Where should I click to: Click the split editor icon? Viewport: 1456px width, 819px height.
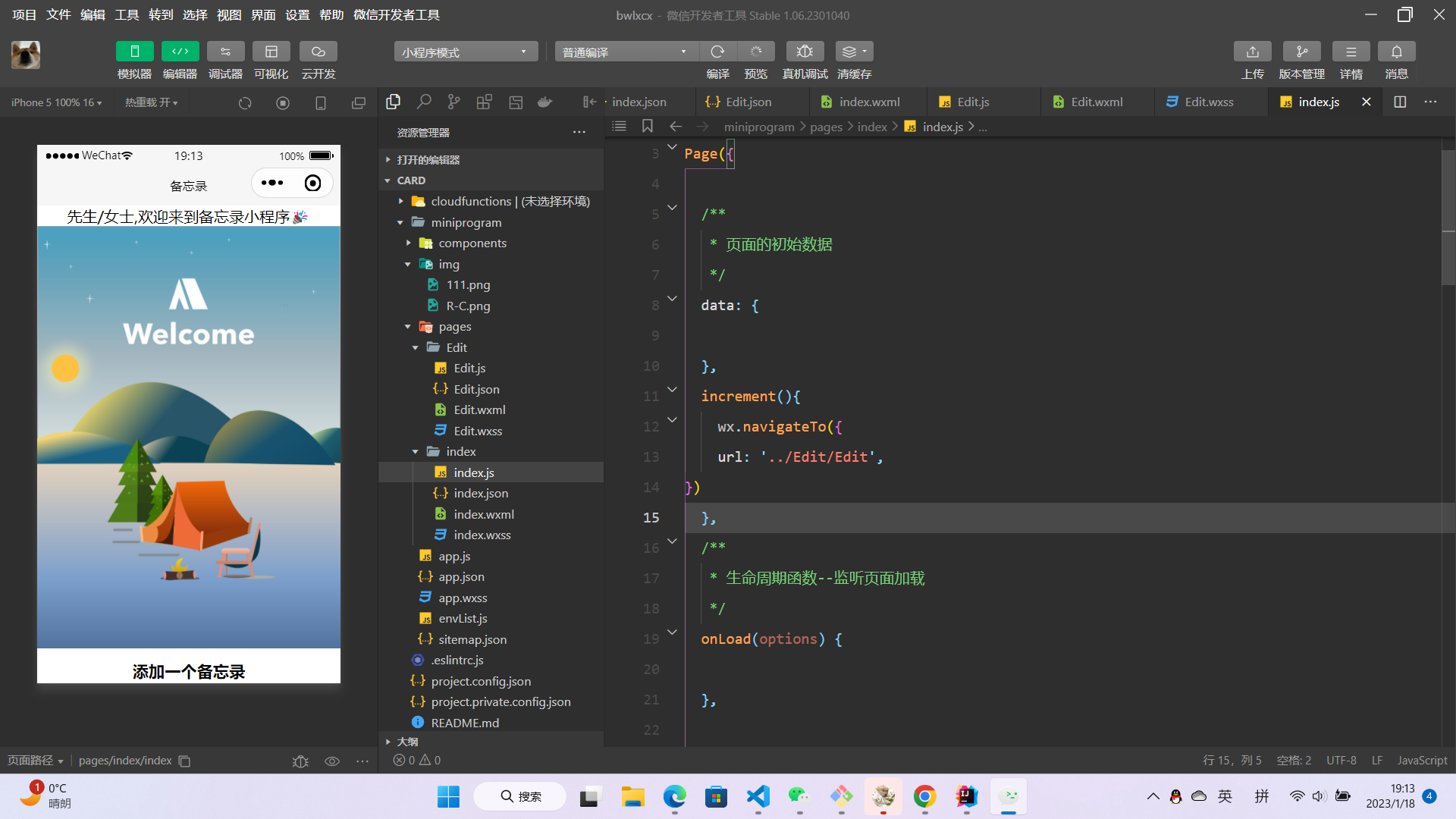click(x=1400, y=102)
